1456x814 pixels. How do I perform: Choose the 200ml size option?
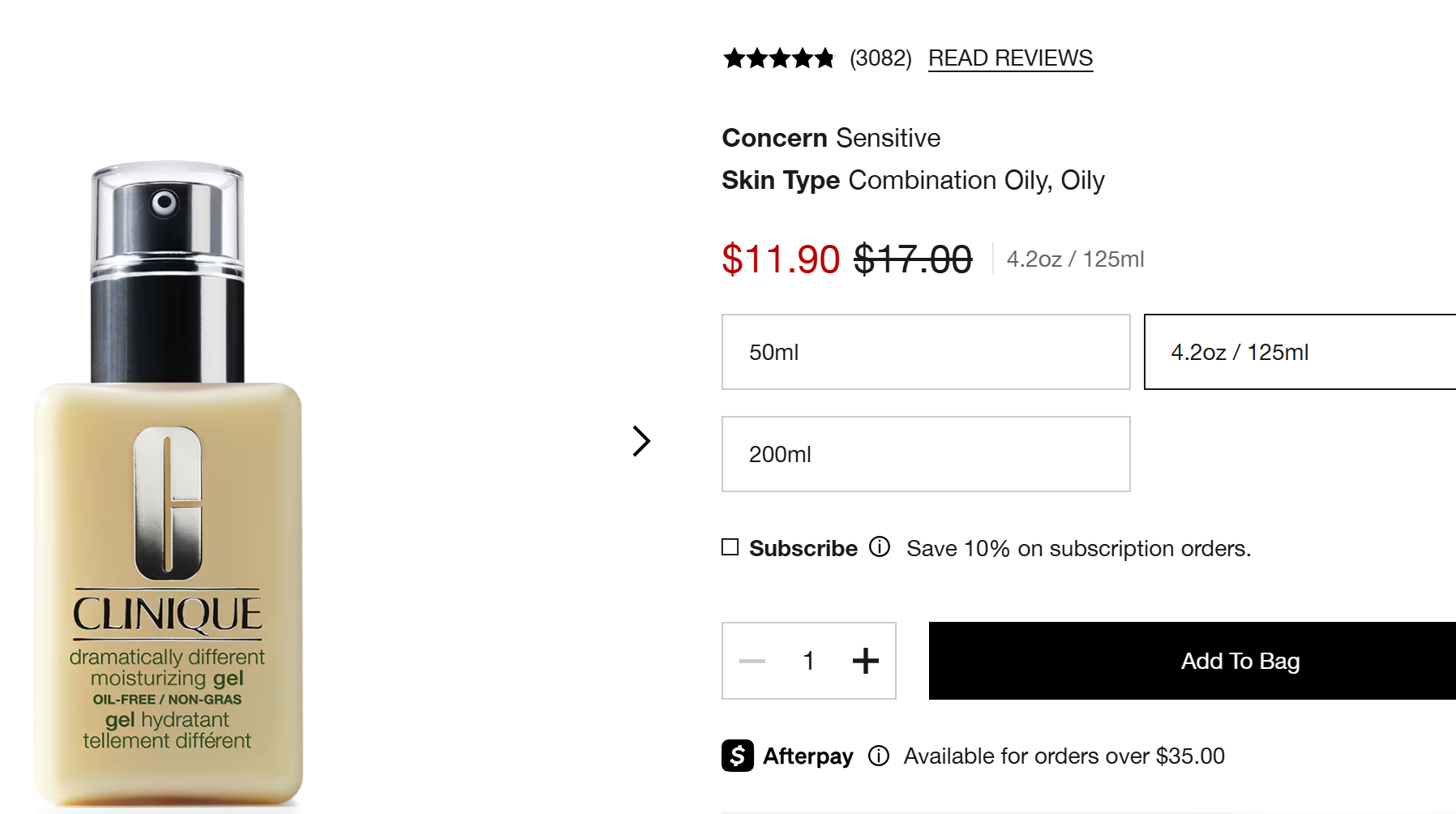point(925,454)
